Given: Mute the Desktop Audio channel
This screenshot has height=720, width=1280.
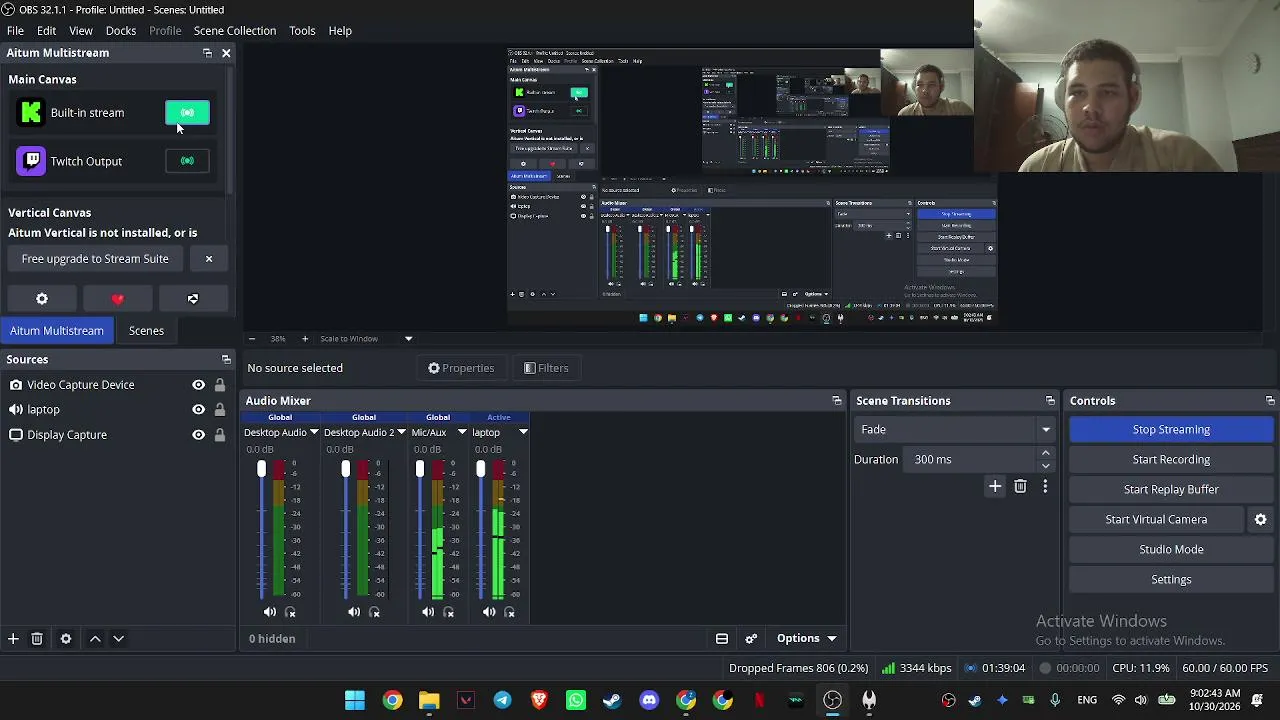Looking at the screenshot, I should pos(270,612).
